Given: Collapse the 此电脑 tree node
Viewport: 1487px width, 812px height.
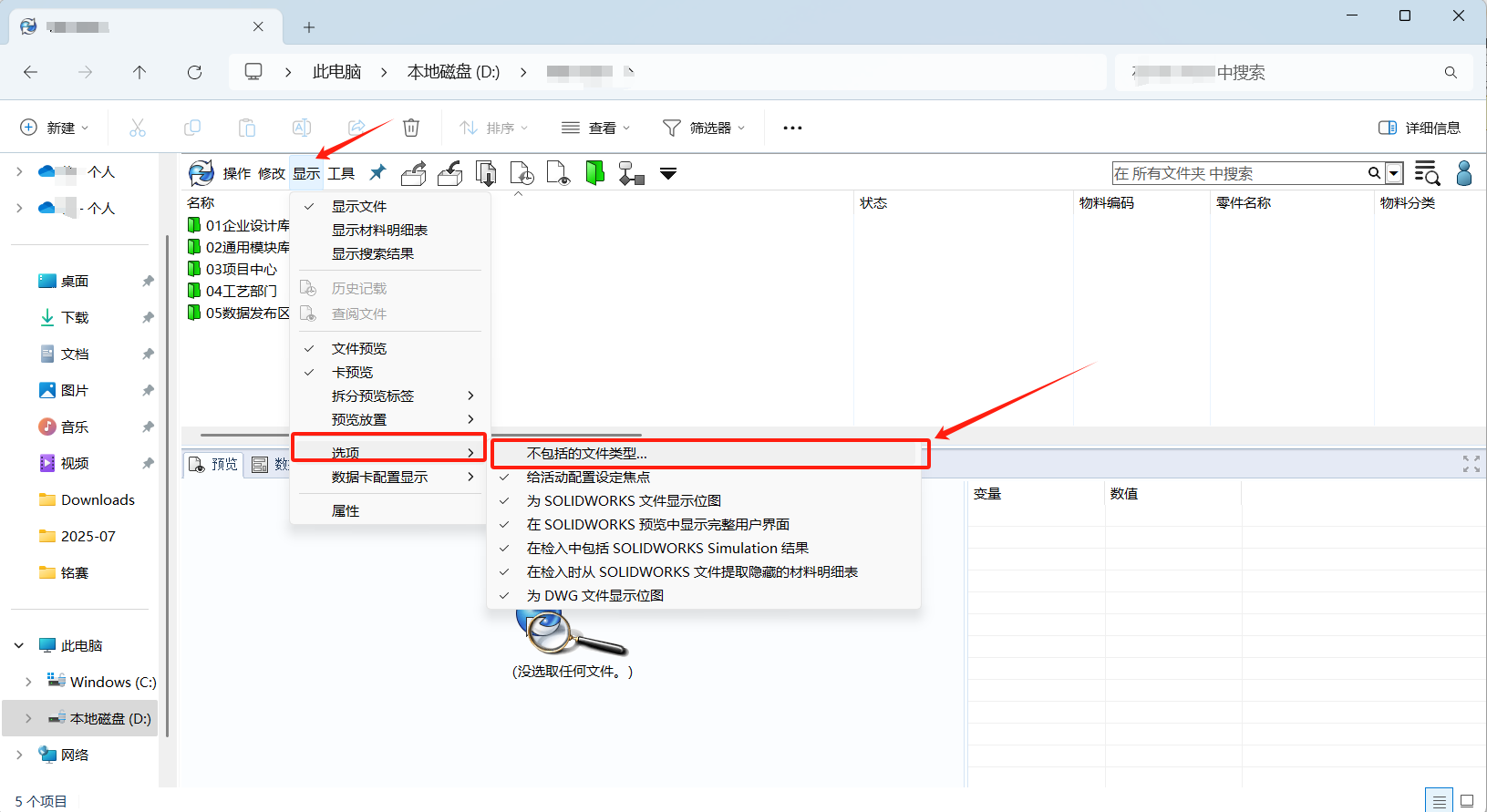Looking at the screenshot, I should coord(19,646).
